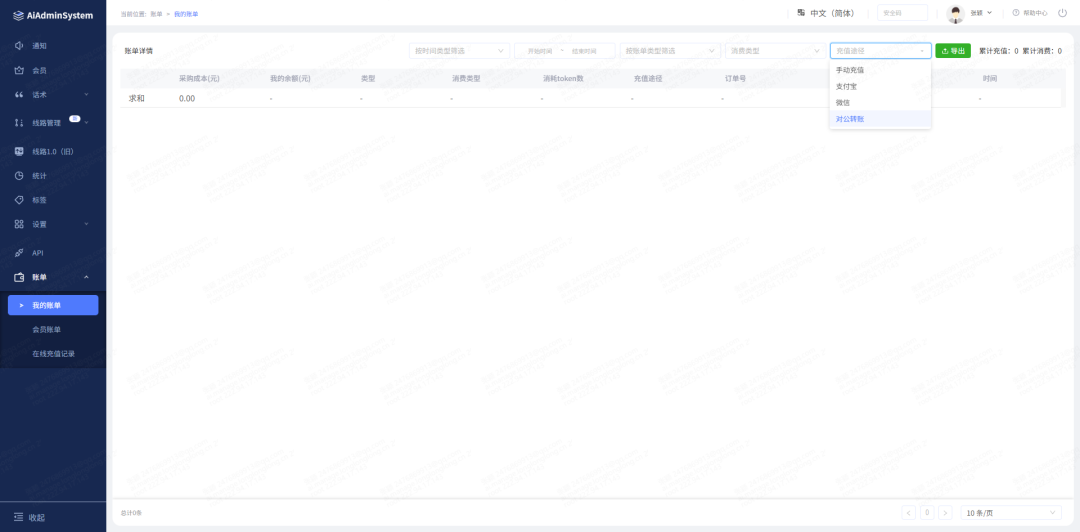Click the 安全码 input field

click(901, 13)
